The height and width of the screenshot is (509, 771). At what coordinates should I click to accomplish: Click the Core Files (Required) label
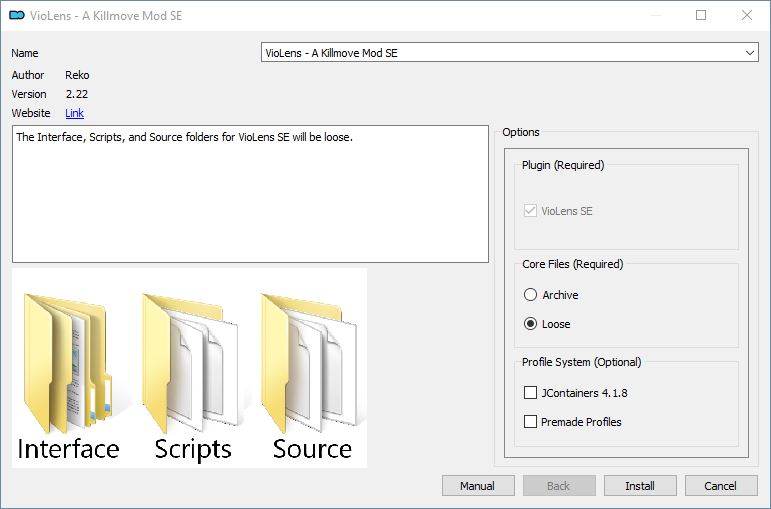click(572, 264)
